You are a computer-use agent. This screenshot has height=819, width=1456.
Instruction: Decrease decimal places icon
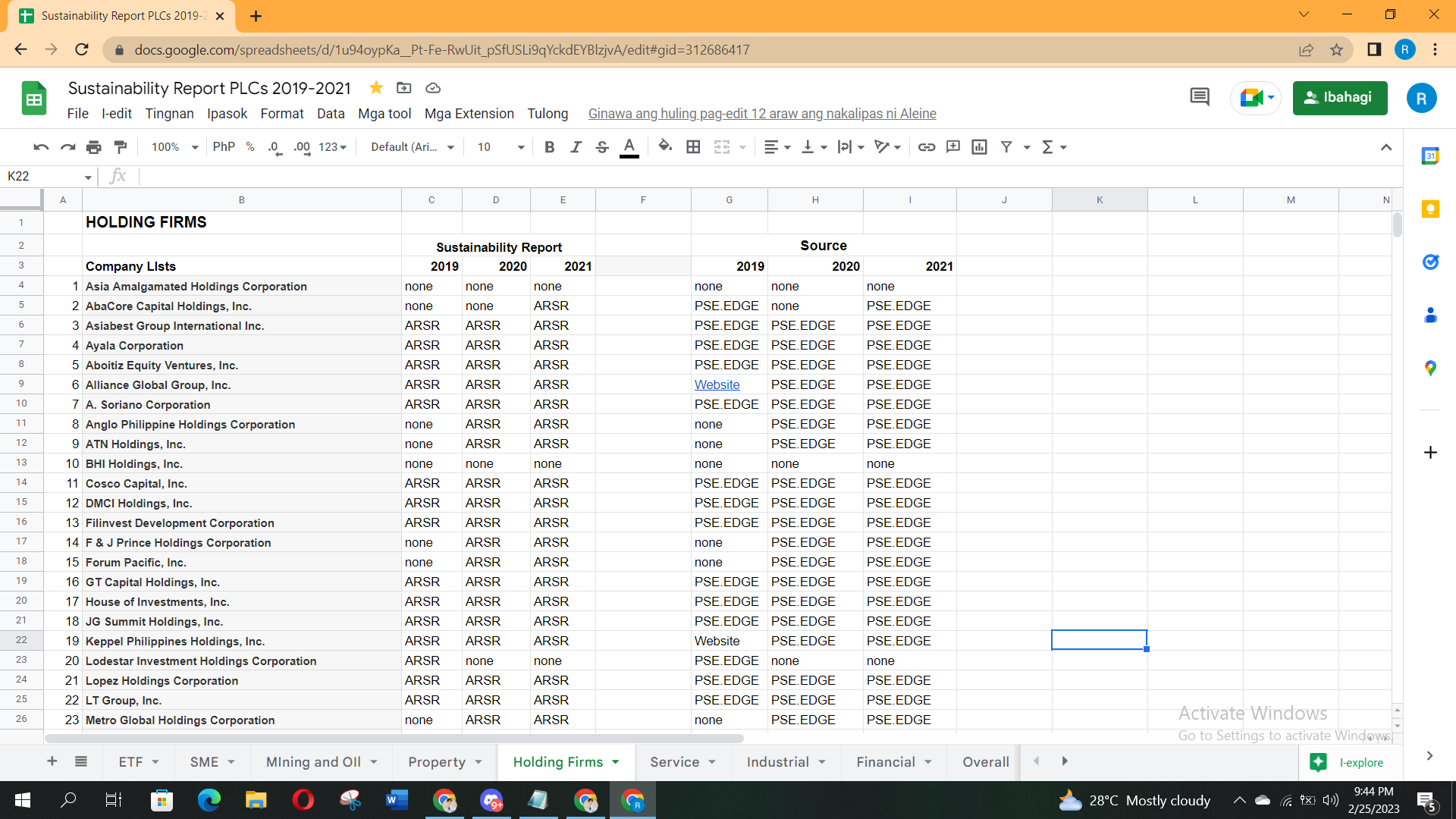point(275,147)
